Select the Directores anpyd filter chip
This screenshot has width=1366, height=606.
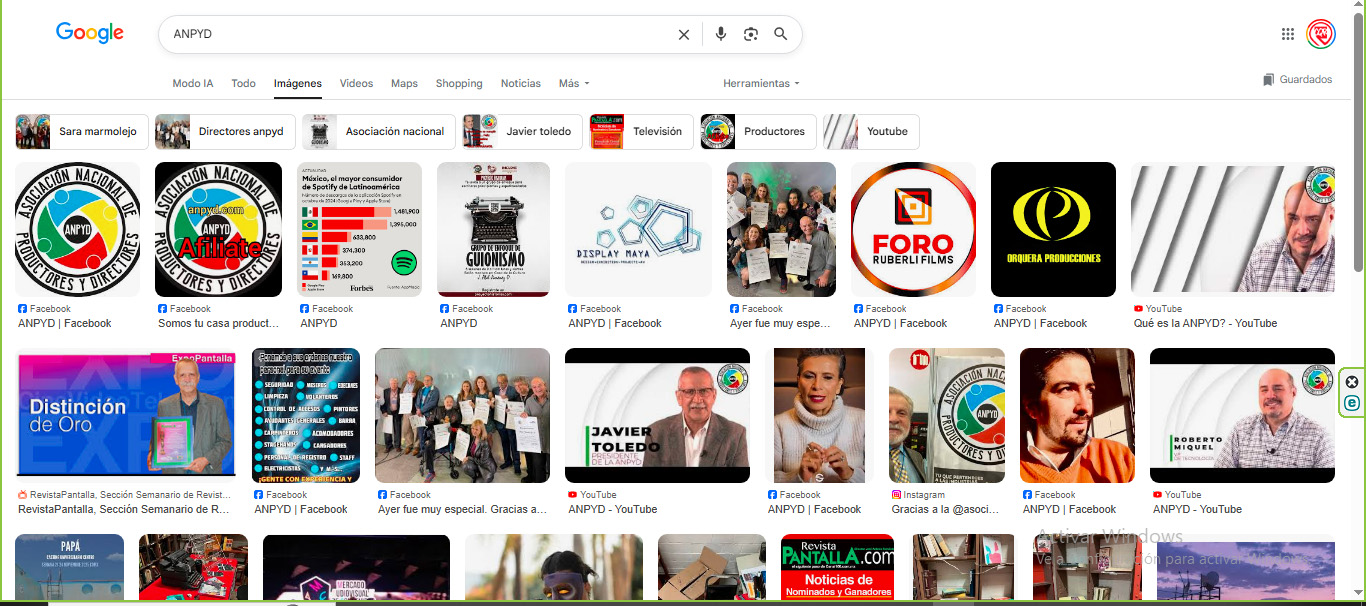225,132
